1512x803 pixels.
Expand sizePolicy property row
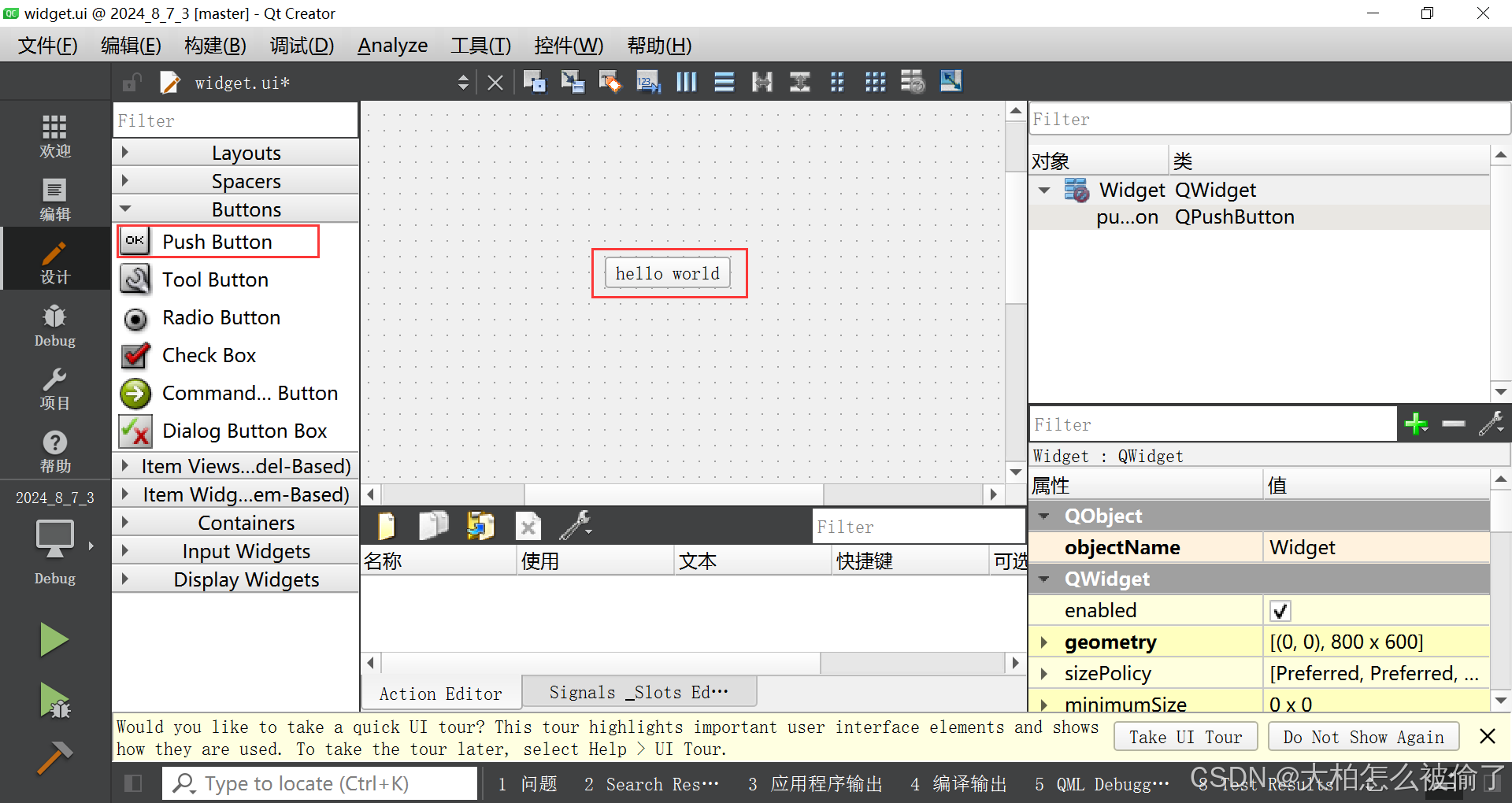point(1044,674)
